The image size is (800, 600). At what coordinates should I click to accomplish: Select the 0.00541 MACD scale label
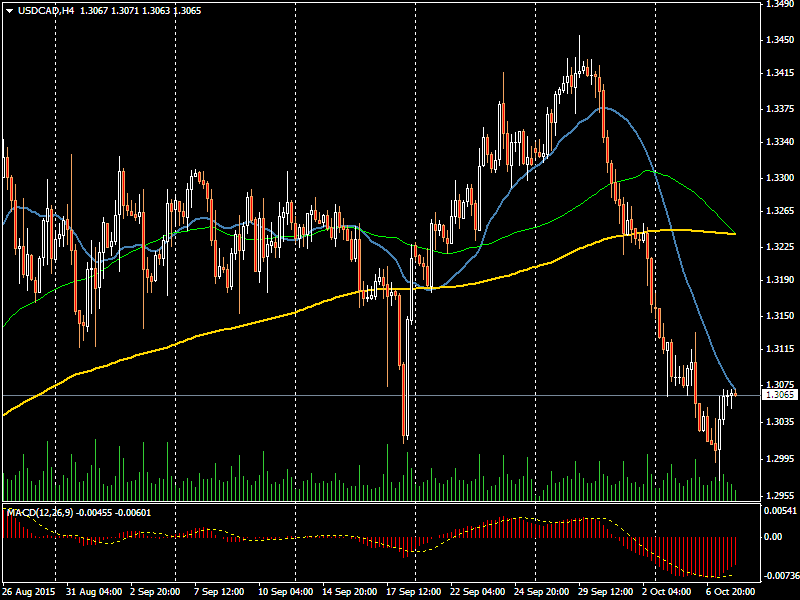tap(780, 511)
